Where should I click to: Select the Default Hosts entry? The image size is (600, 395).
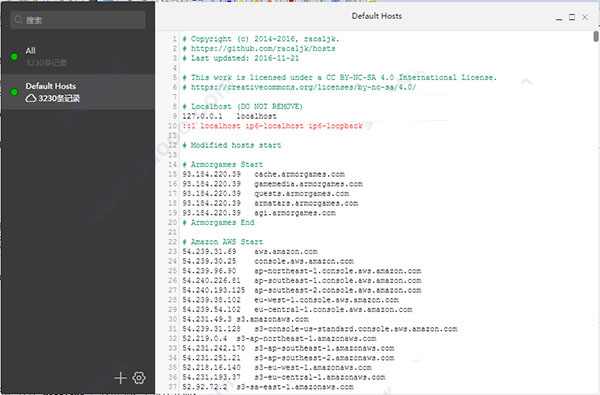point(78,92)
